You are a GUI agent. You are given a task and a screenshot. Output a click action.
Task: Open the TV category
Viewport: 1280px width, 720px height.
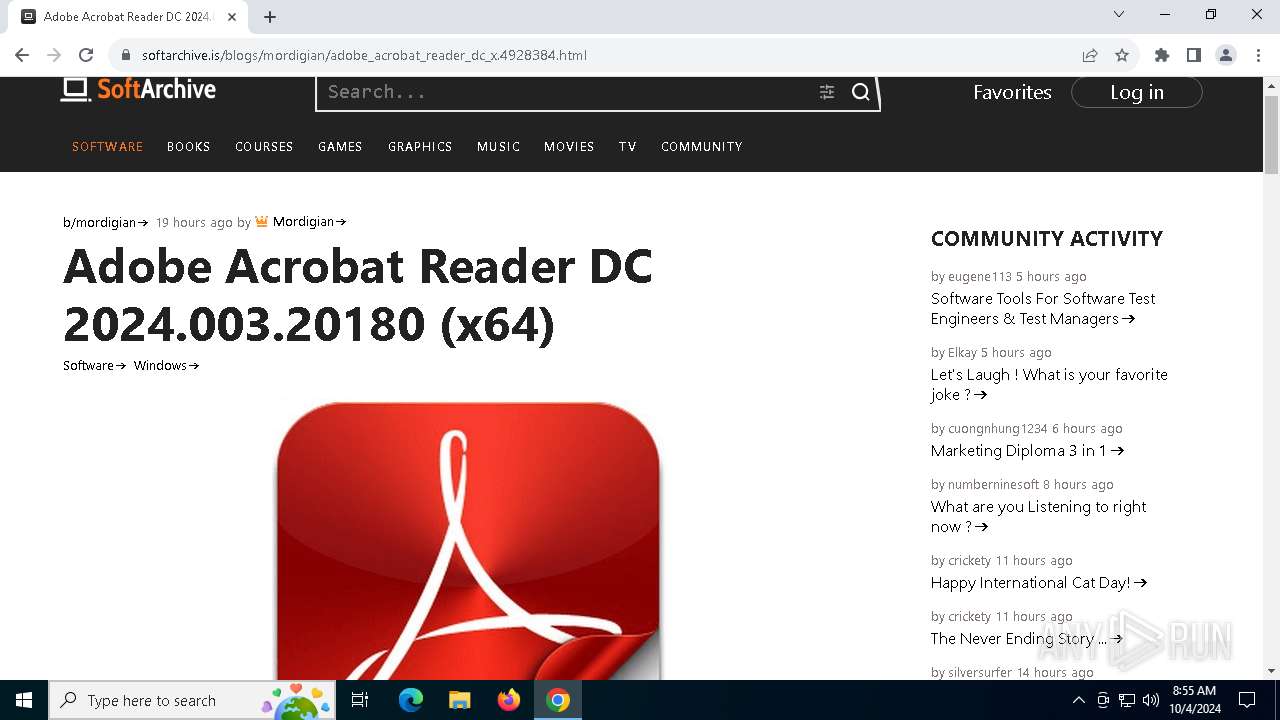pyautogui.click(x=627, y=146)
